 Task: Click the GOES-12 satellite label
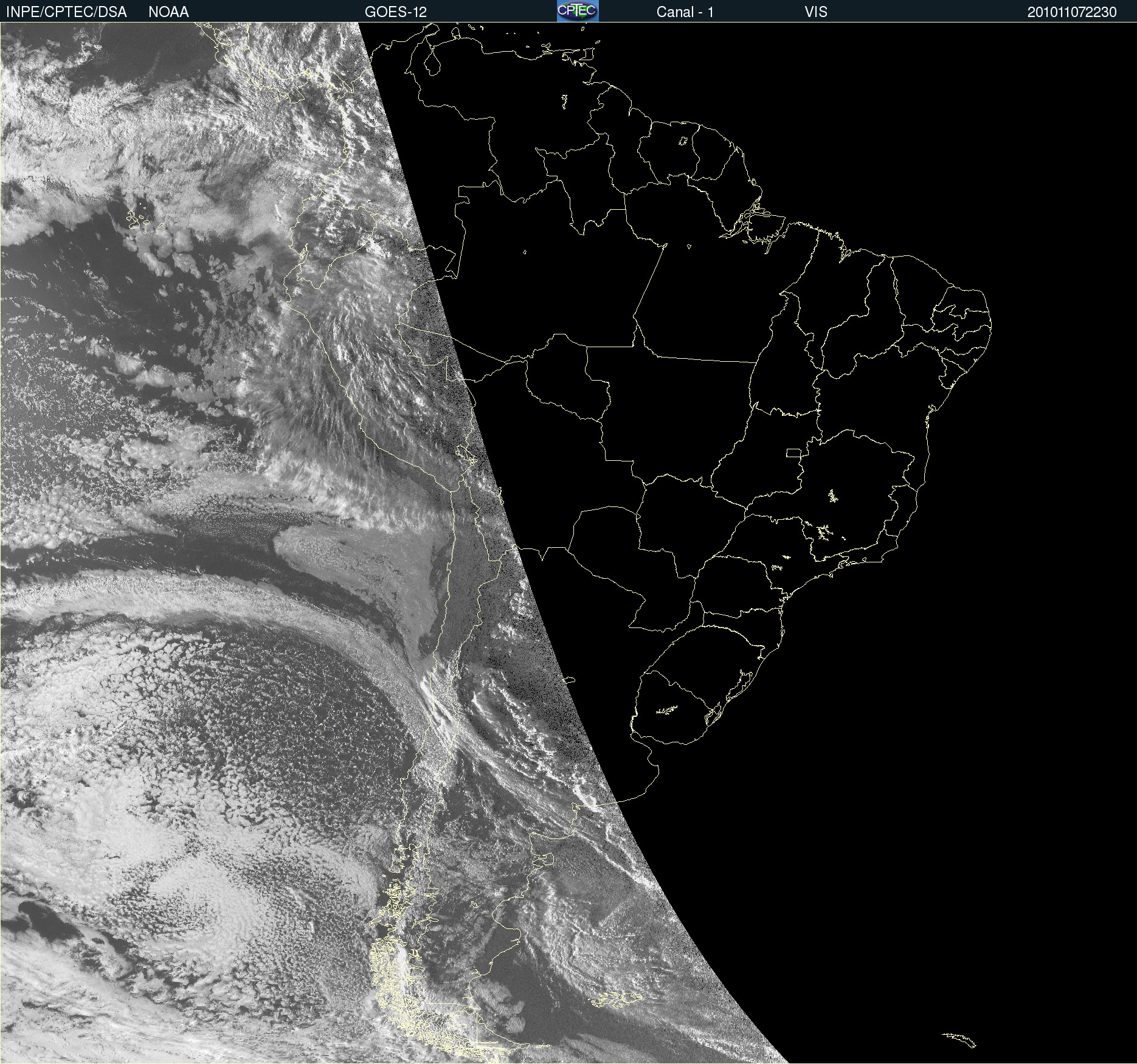(x=396, y=12)
